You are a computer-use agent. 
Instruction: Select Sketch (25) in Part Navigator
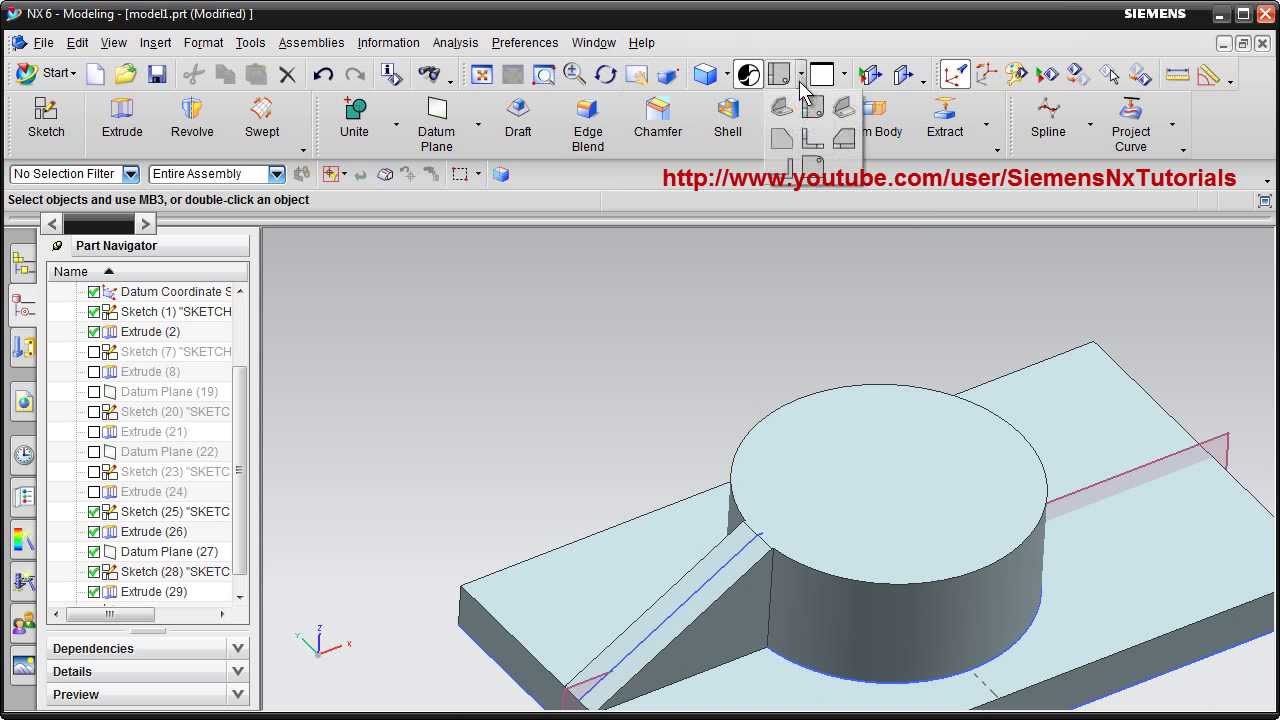(x=166, y=512)
